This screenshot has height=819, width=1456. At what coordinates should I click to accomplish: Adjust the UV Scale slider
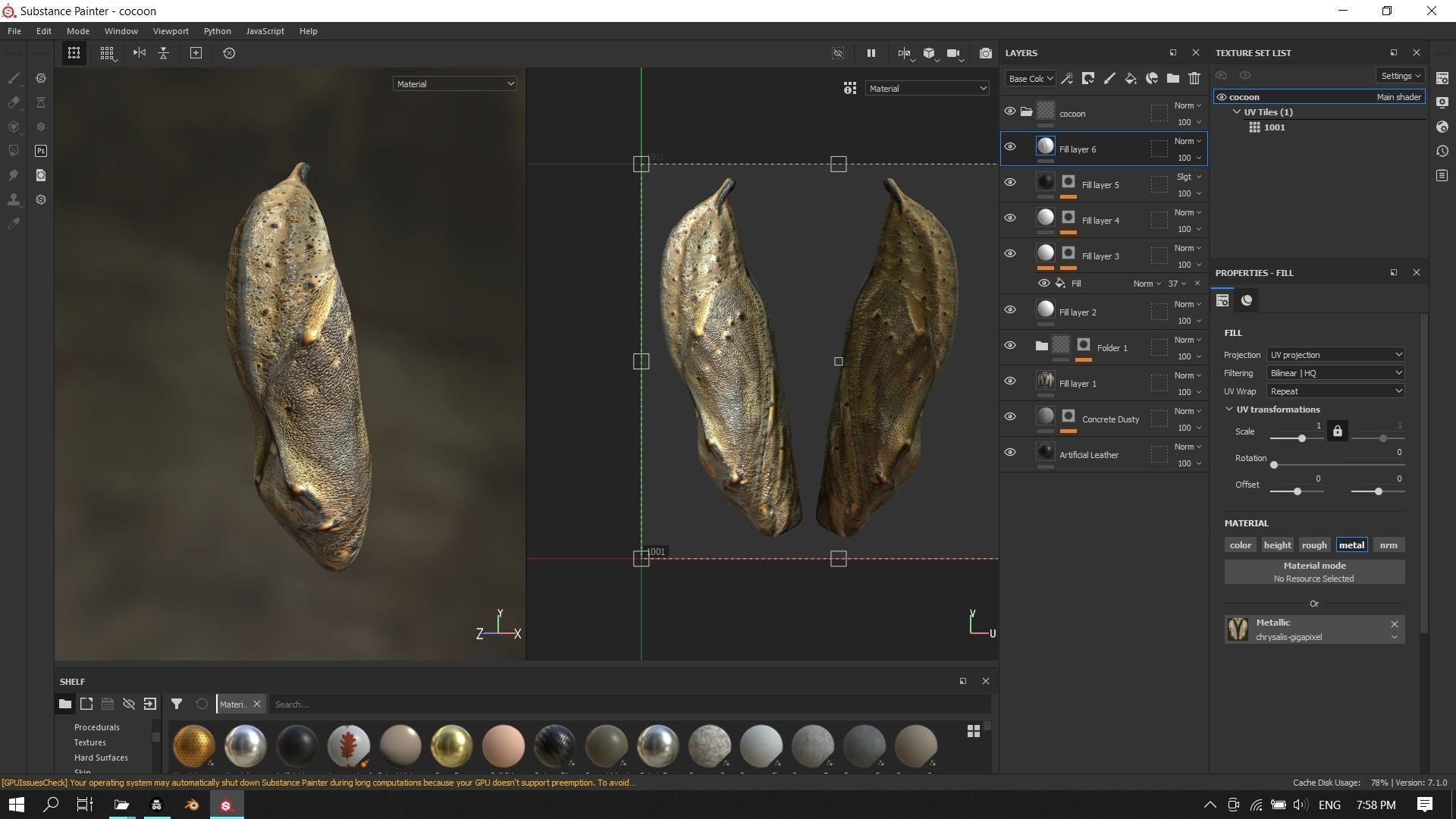(x=1301, y=438)
